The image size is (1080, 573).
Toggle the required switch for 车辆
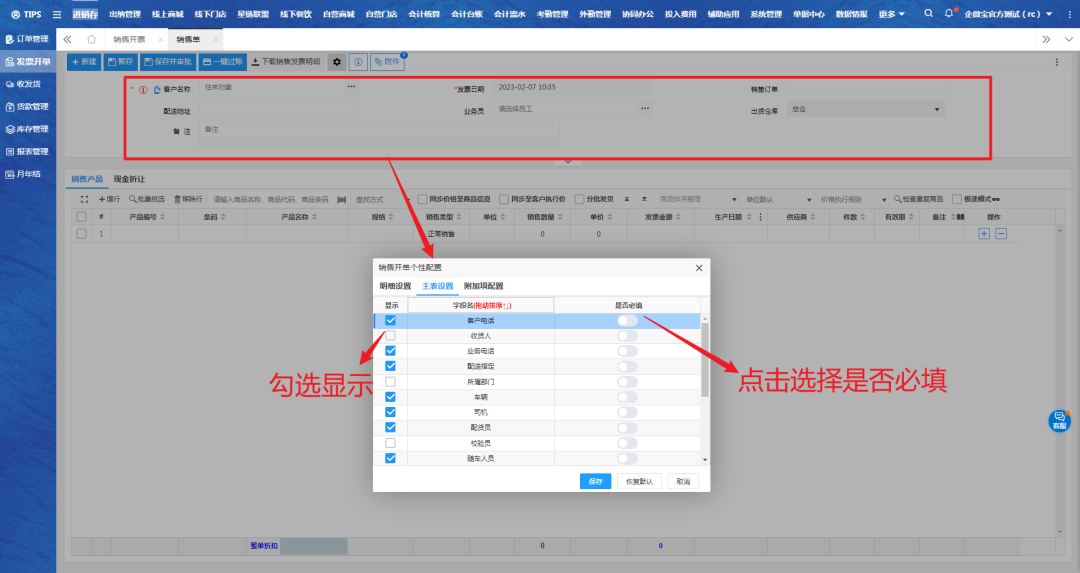coord(627,397)
